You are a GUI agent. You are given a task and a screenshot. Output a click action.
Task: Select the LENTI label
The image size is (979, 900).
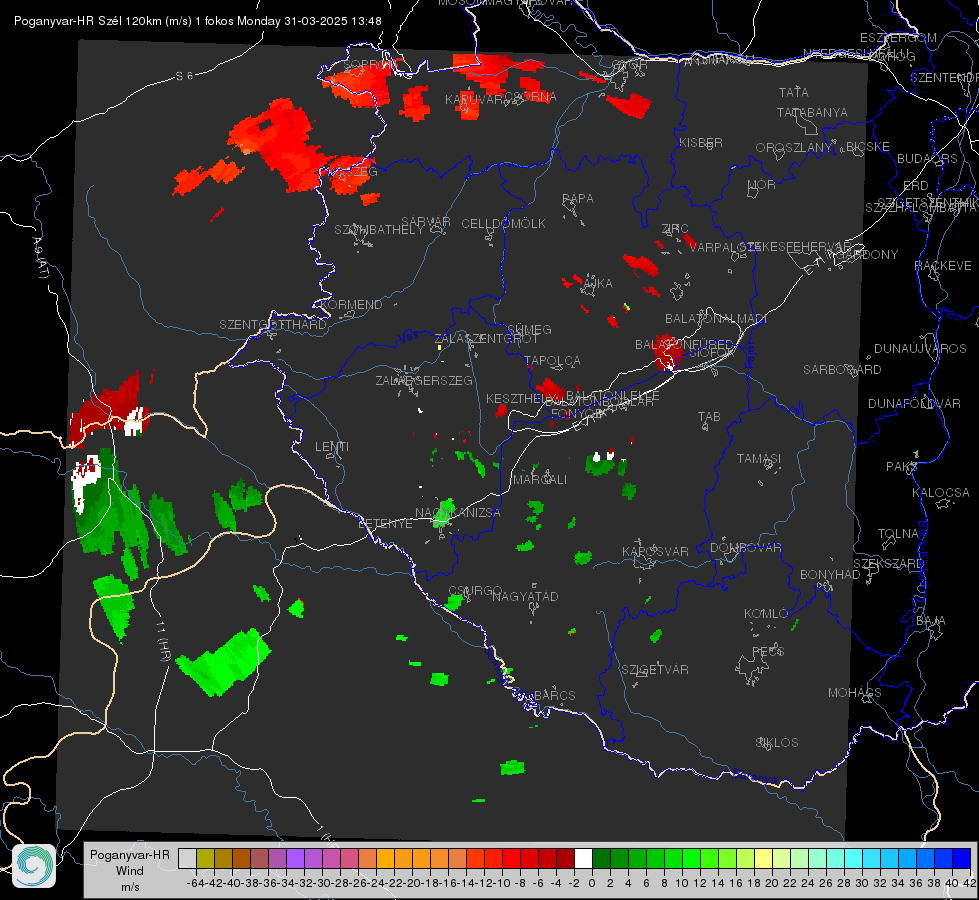332,447
